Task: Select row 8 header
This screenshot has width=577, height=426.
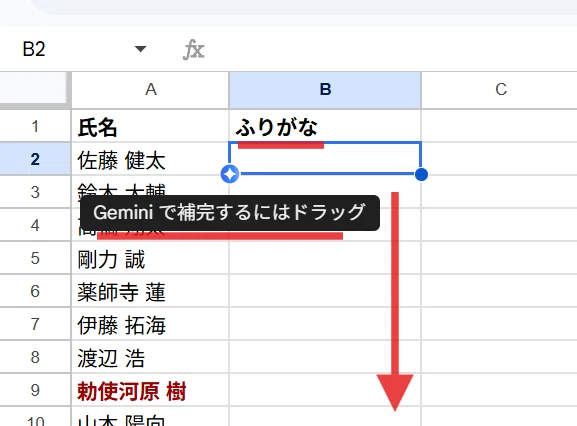Action: [35, 357]
